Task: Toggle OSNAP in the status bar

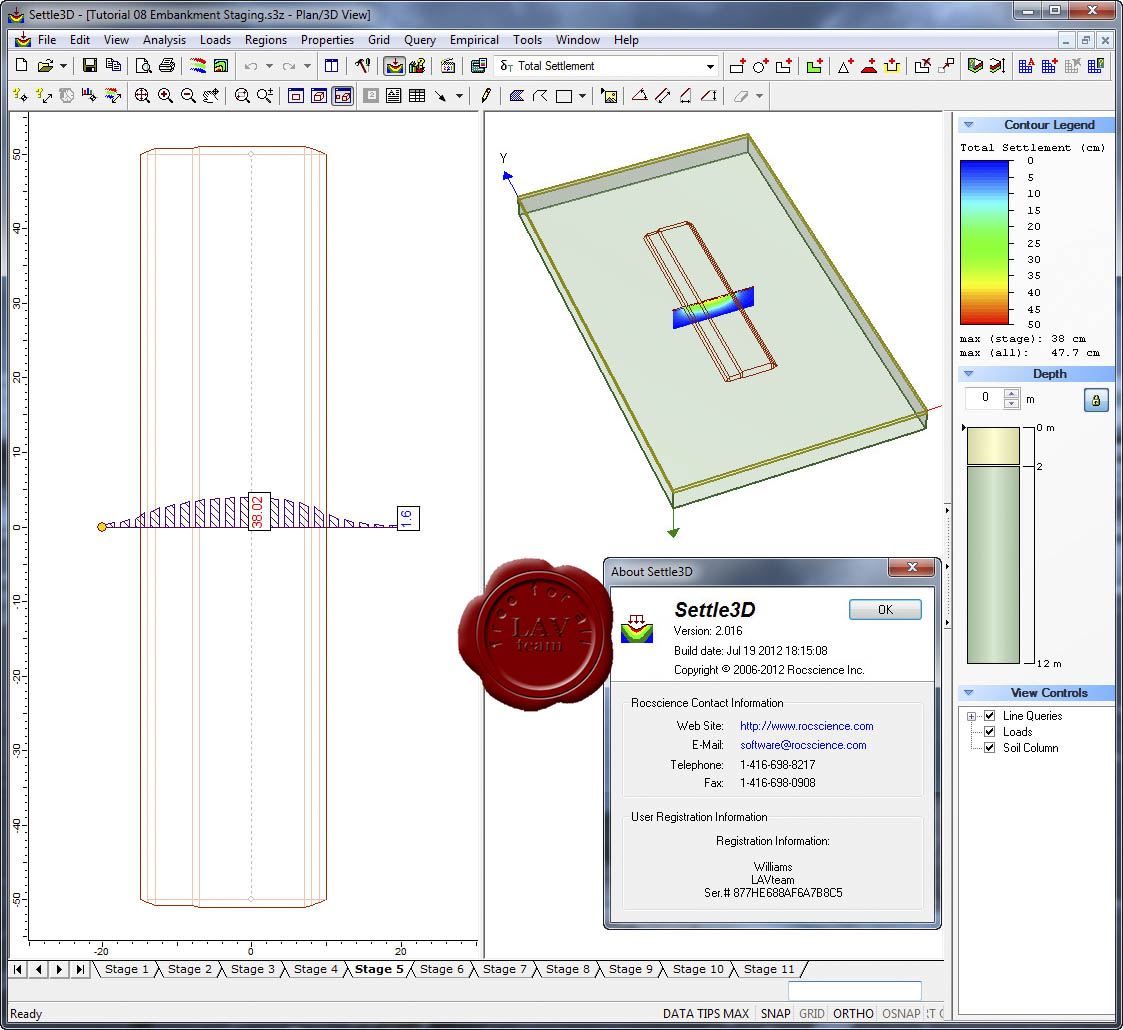Action: tap(901, 1014)
